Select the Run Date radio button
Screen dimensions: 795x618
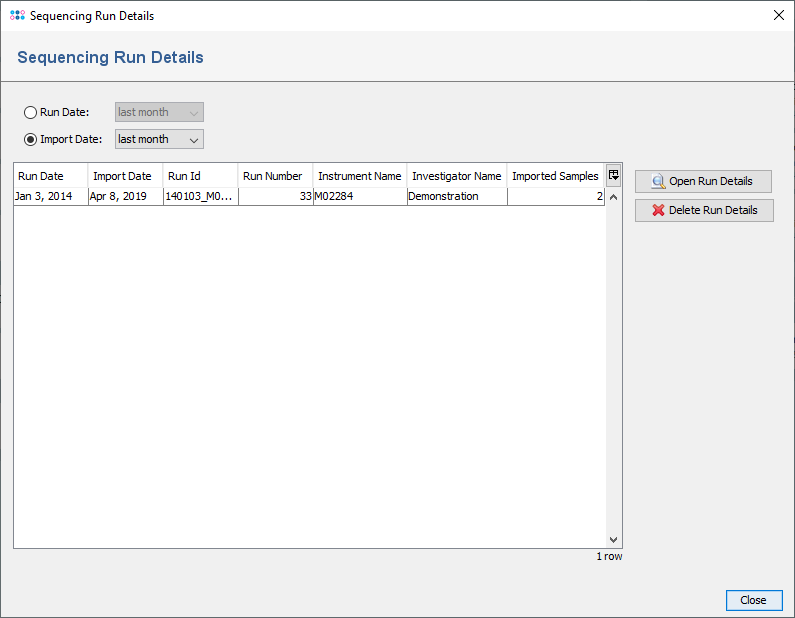tap(31, 112)
